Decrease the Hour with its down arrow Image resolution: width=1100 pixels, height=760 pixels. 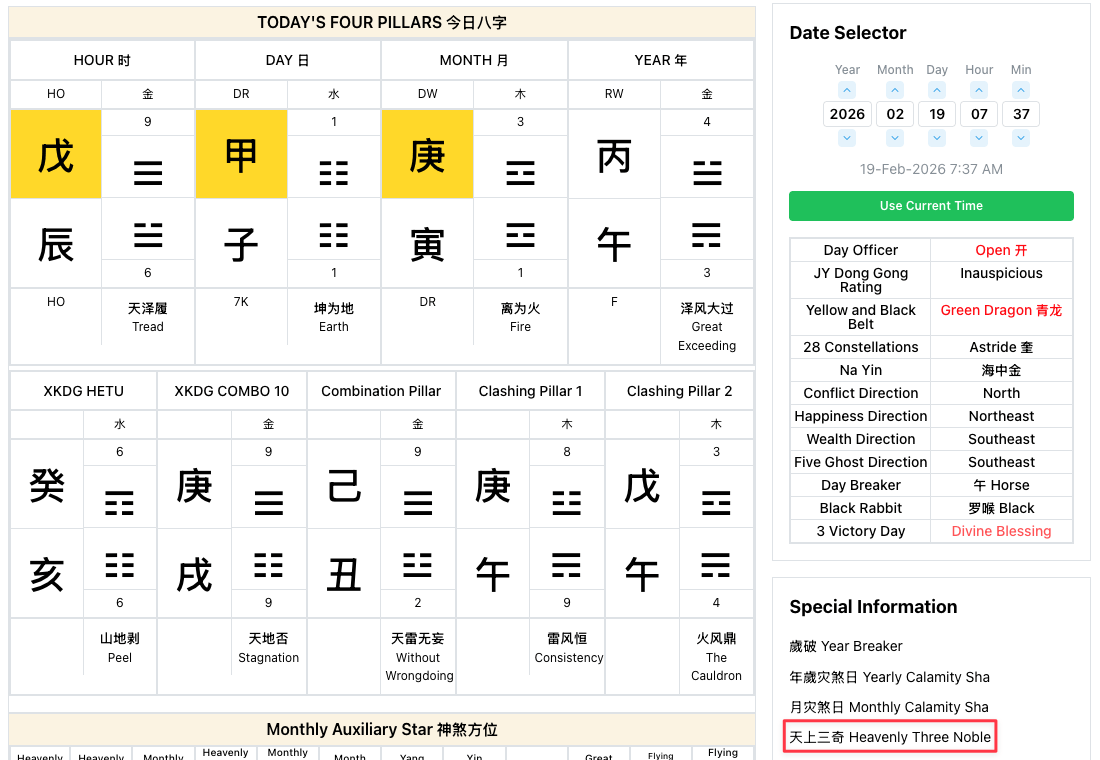click(x=979, y=138)
